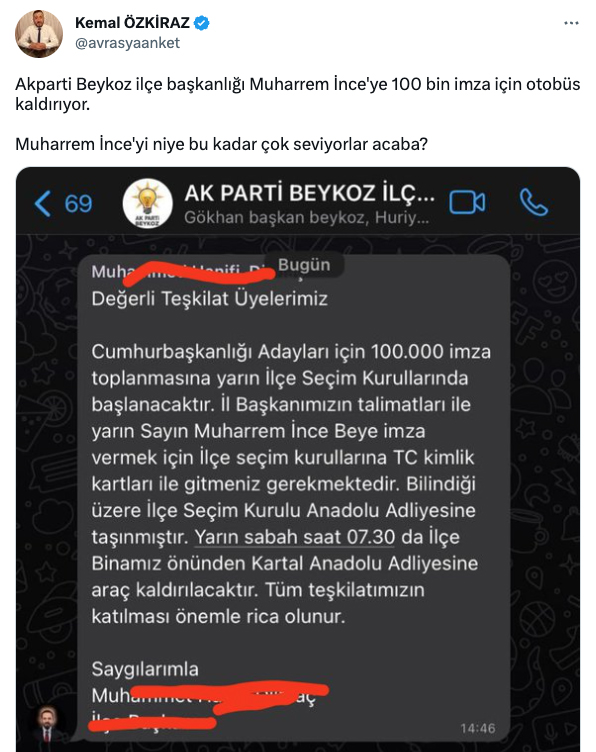Click the Bugün date chip
Image resolution: width=596 pixels, height=752 pixels.
pyautogui.click(x=304, y=265)
